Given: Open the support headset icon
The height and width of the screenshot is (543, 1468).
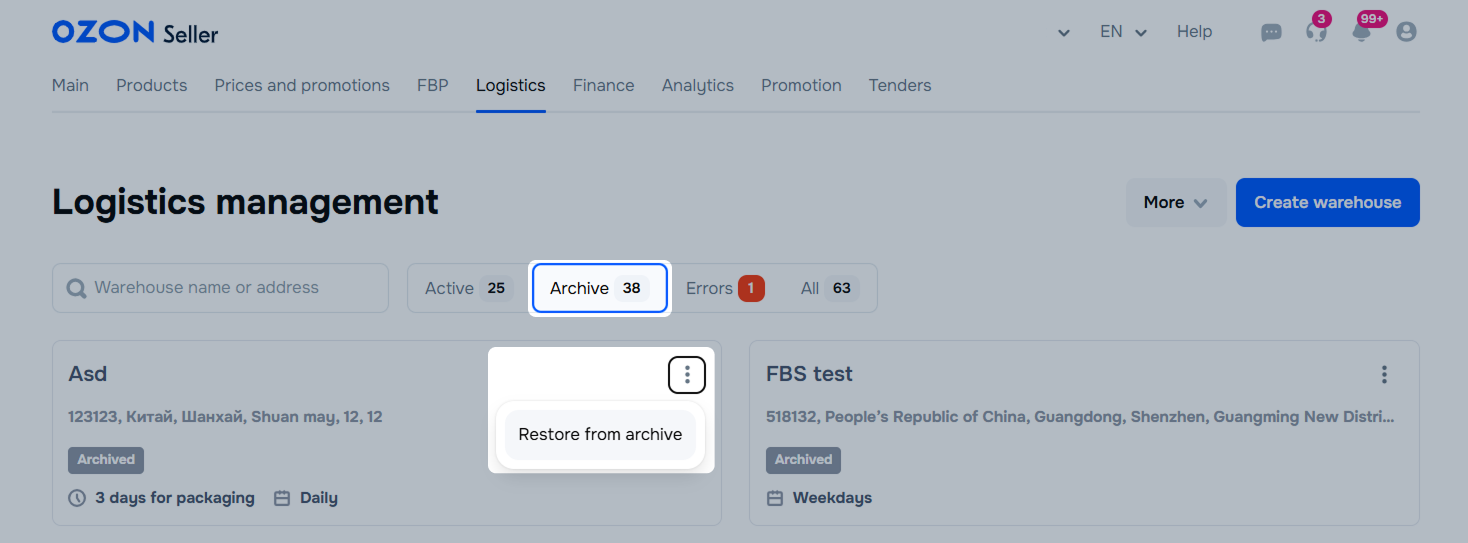Looking at the screenshot, I should coord(1316,32).
